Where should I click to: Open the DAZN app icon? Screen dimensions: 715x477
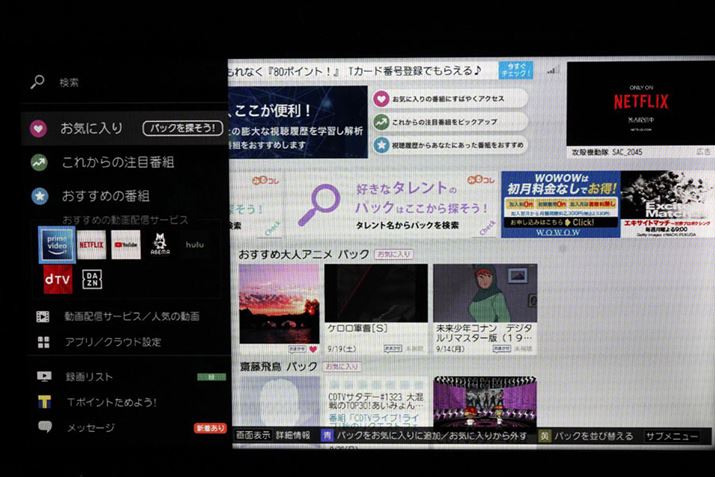point(92,280)
